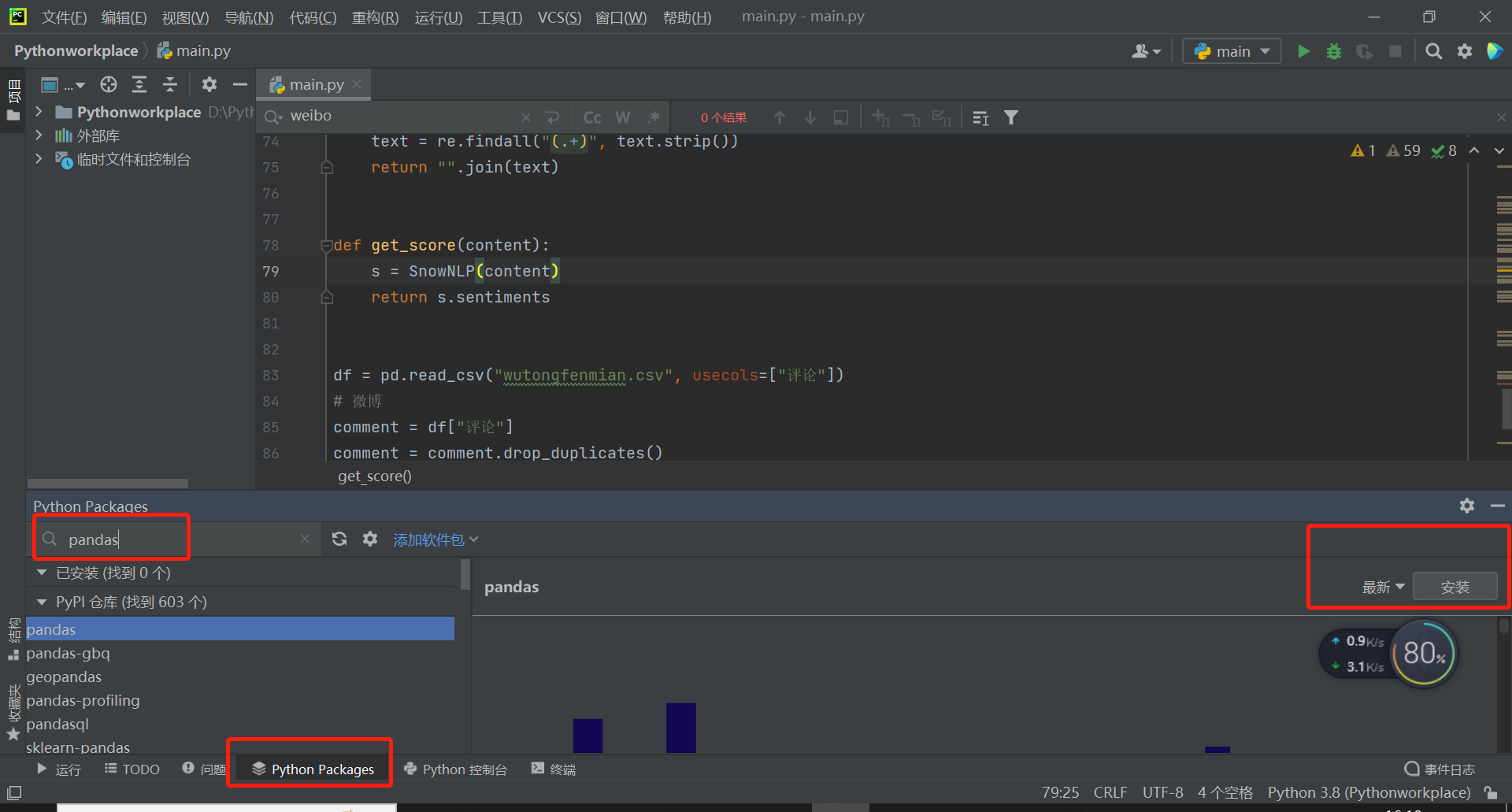Click the Python 3.8 interpreter status widget
Viewport: 1512px width, 812px height.
pyautogui.click(x=1369, y=792)
